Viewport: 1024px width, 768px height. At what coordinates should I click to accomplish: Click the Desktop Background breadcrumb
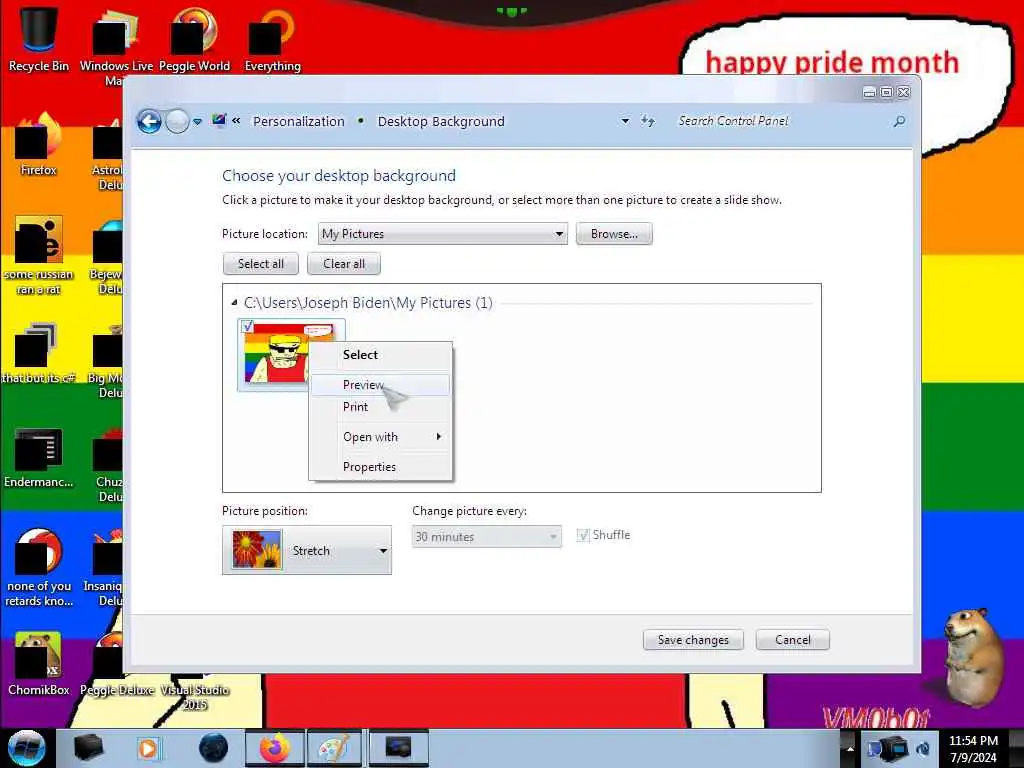[441, 121]
